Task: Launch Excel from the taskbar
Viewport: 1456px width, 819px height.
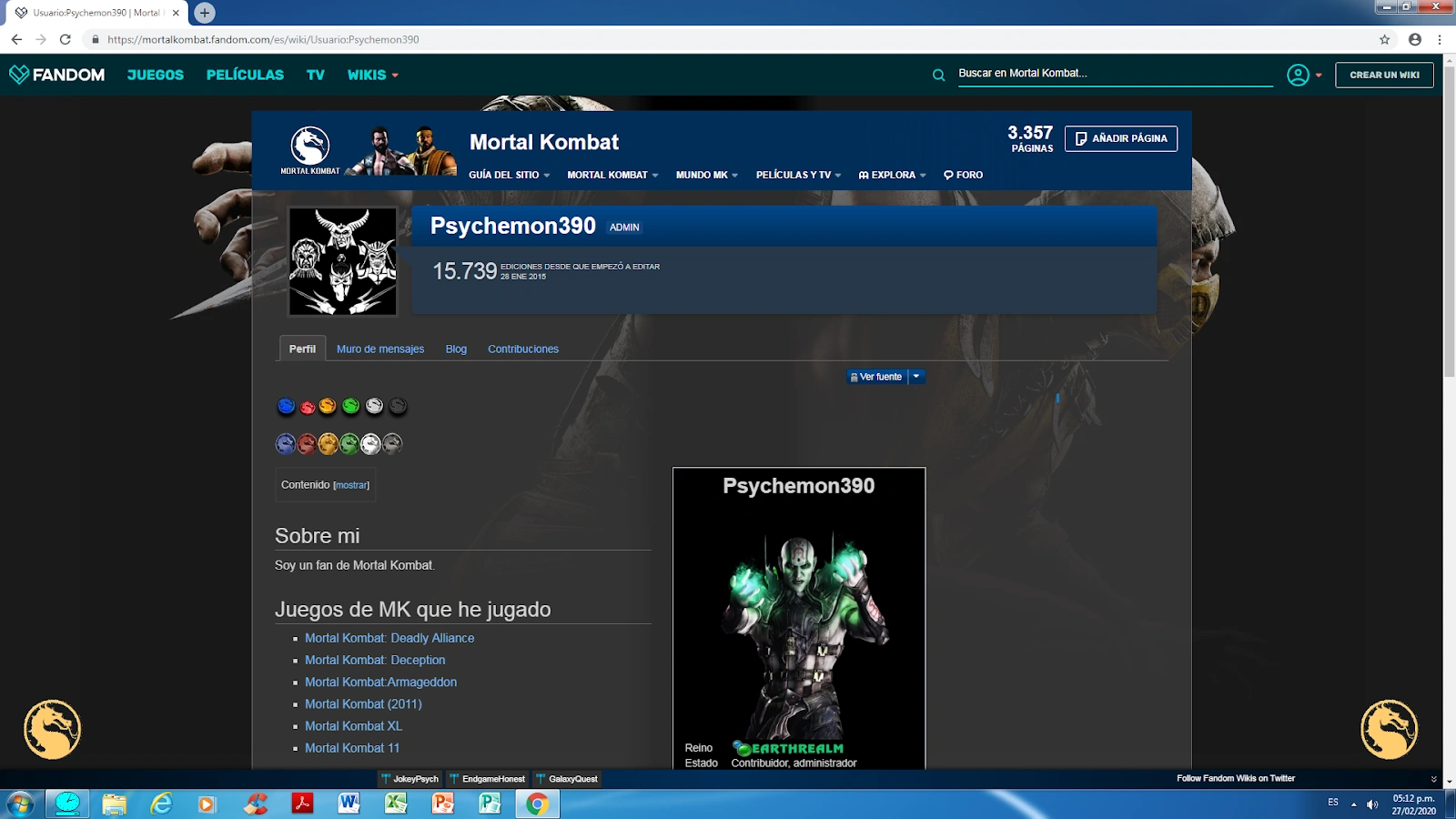Action: (396, 804)
